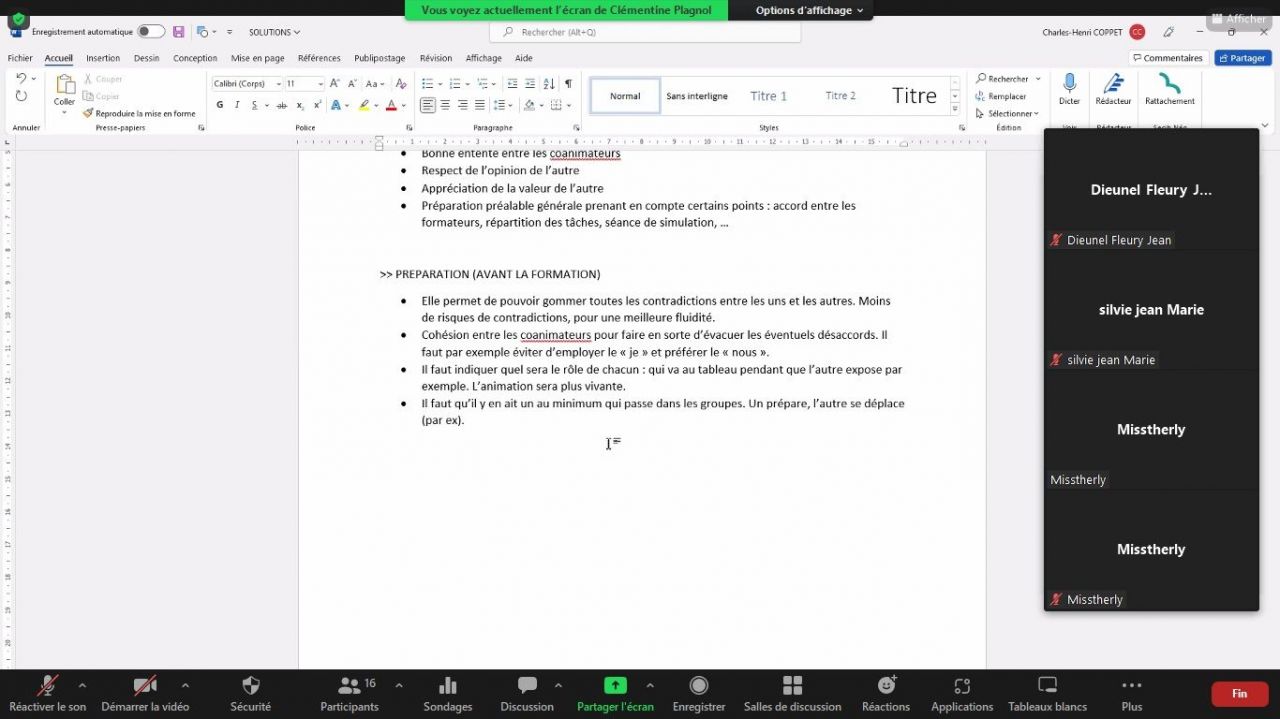Viewport: 1280px width, 719px height.
Task: Switch to the Insertion tab
Action: click(103, 58)
